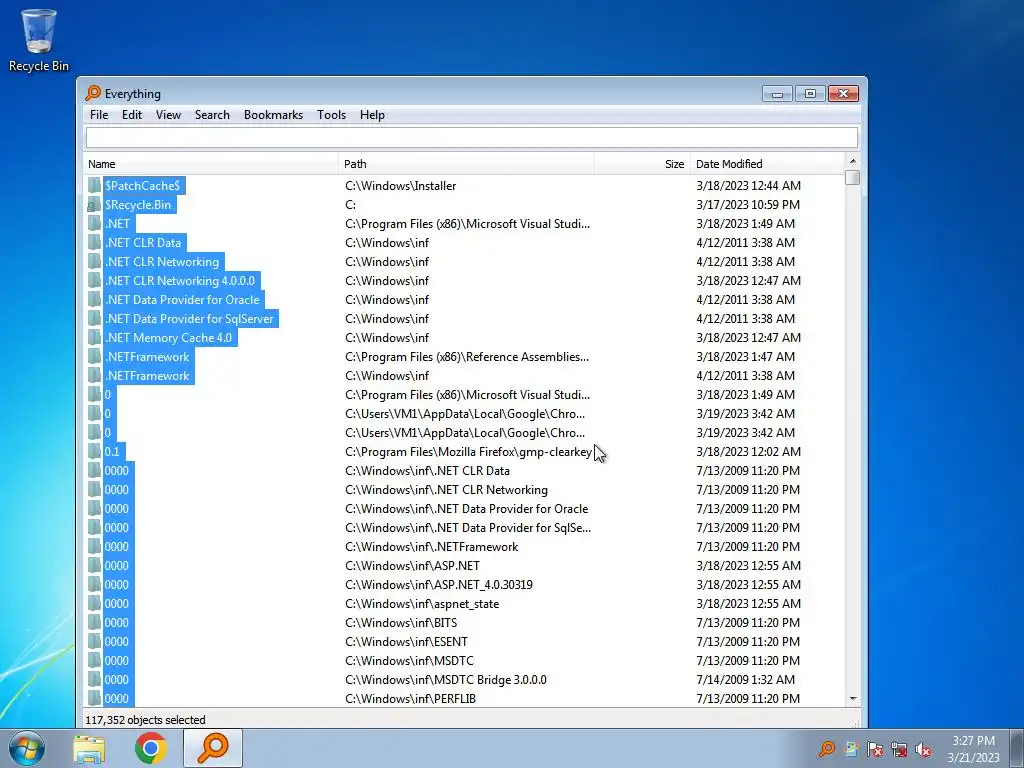
Task: Click path C:\Windows\inf\ESENT
Action: tap(406, 641)
